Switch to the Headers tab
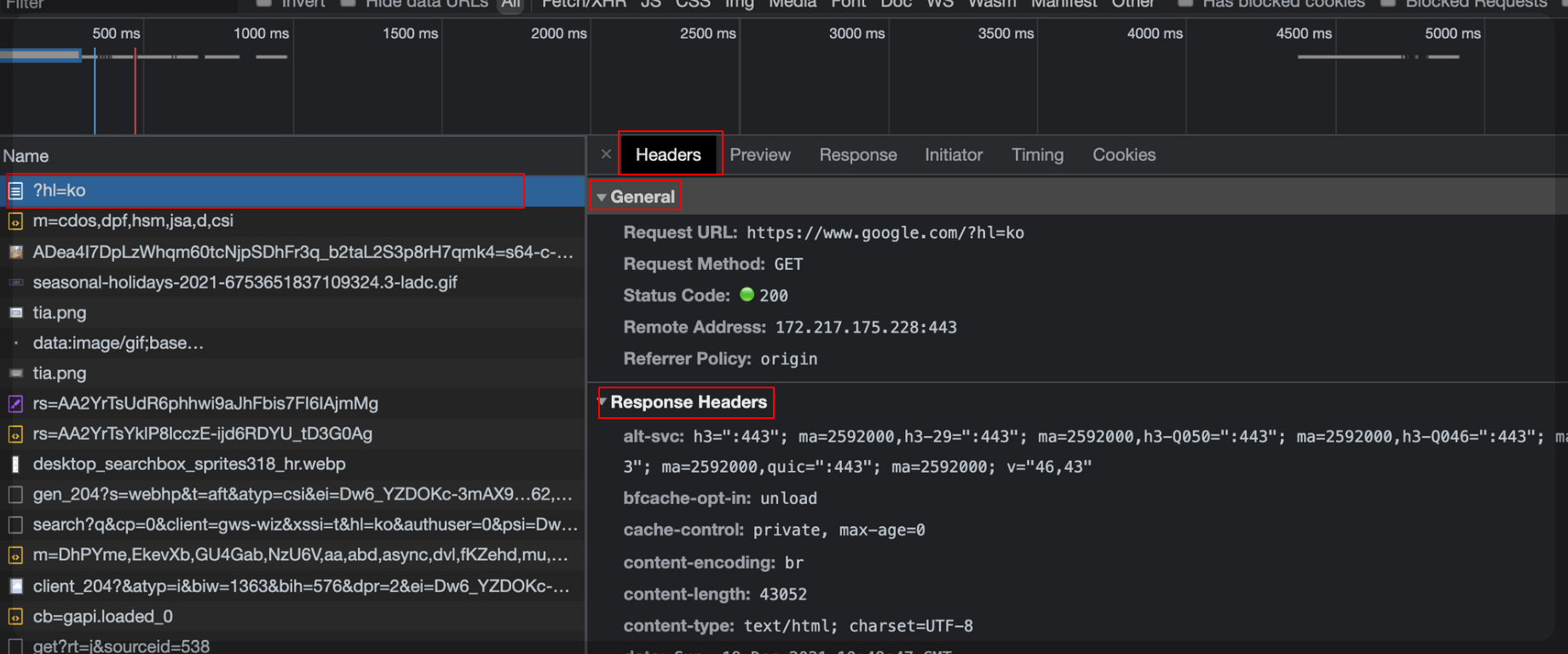Image resolution: width=1568 pixels, height=654 pixels. point(668,154)
